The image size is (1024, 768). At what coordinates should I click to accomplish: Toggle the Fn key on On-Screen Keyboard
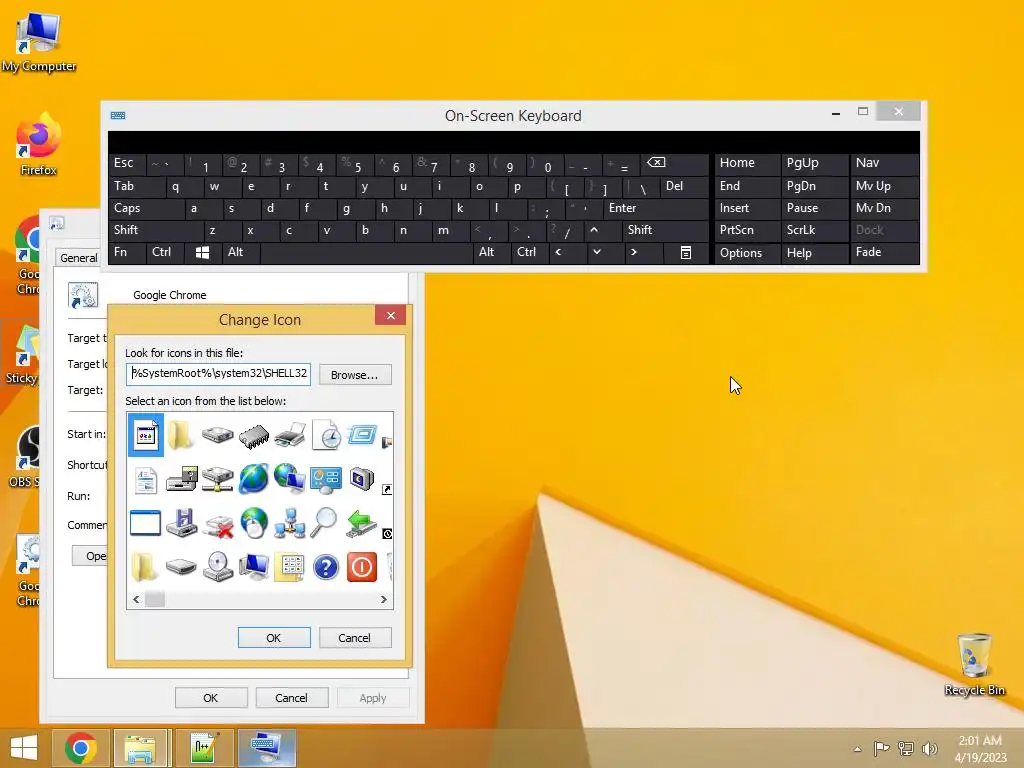pos(127,253)
